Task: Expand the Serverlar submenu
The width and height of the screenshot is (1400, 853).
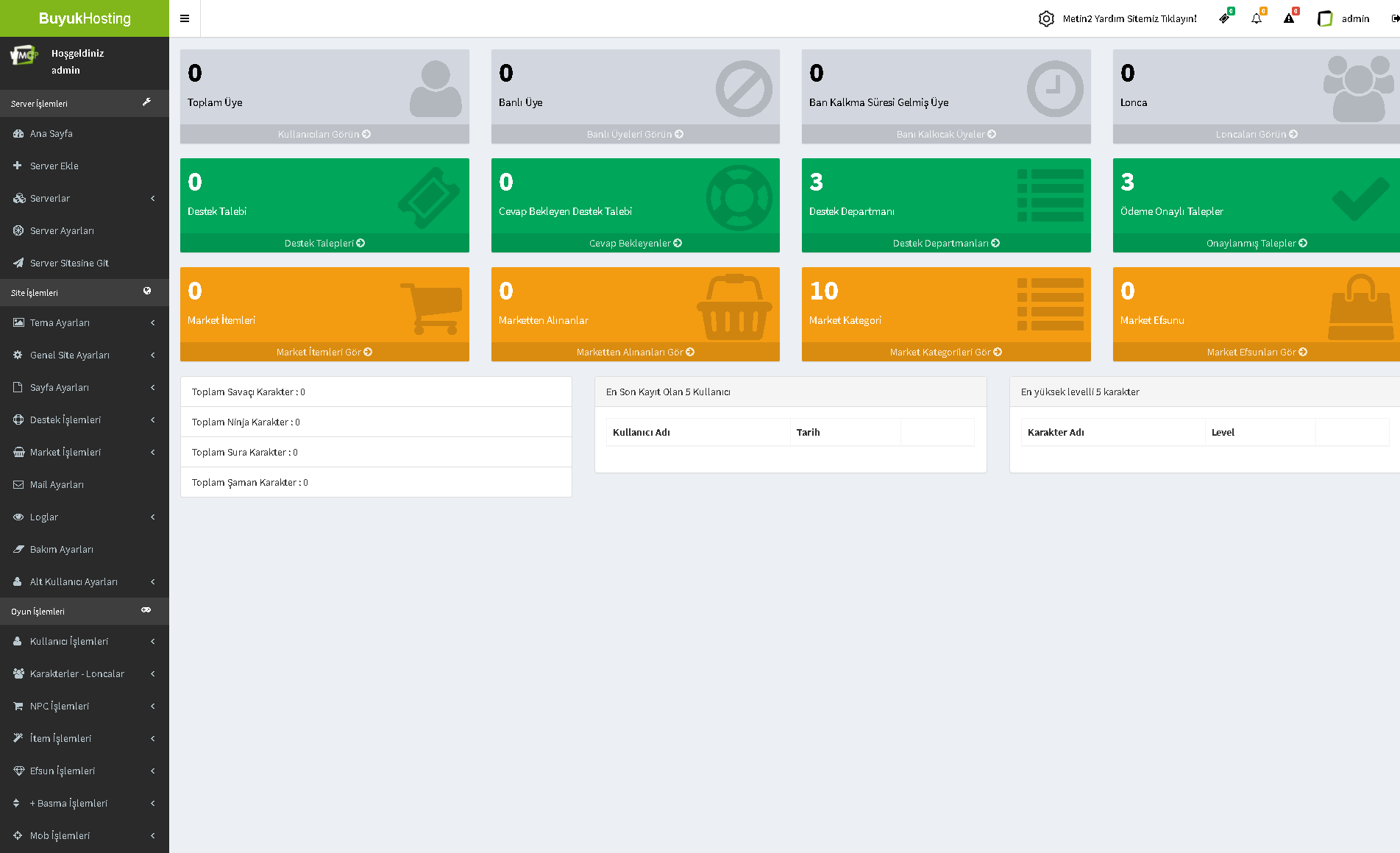Action: tap(85, 198)
